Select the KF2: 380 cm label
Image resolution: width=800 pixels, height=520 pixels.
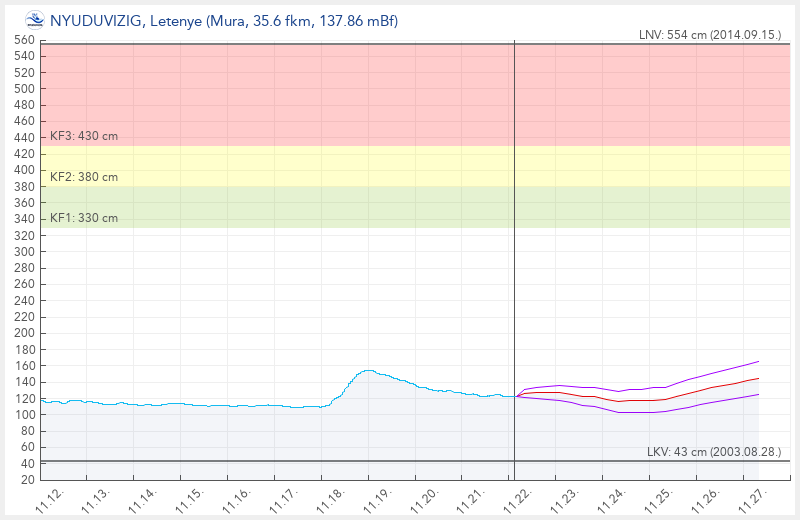84,177
